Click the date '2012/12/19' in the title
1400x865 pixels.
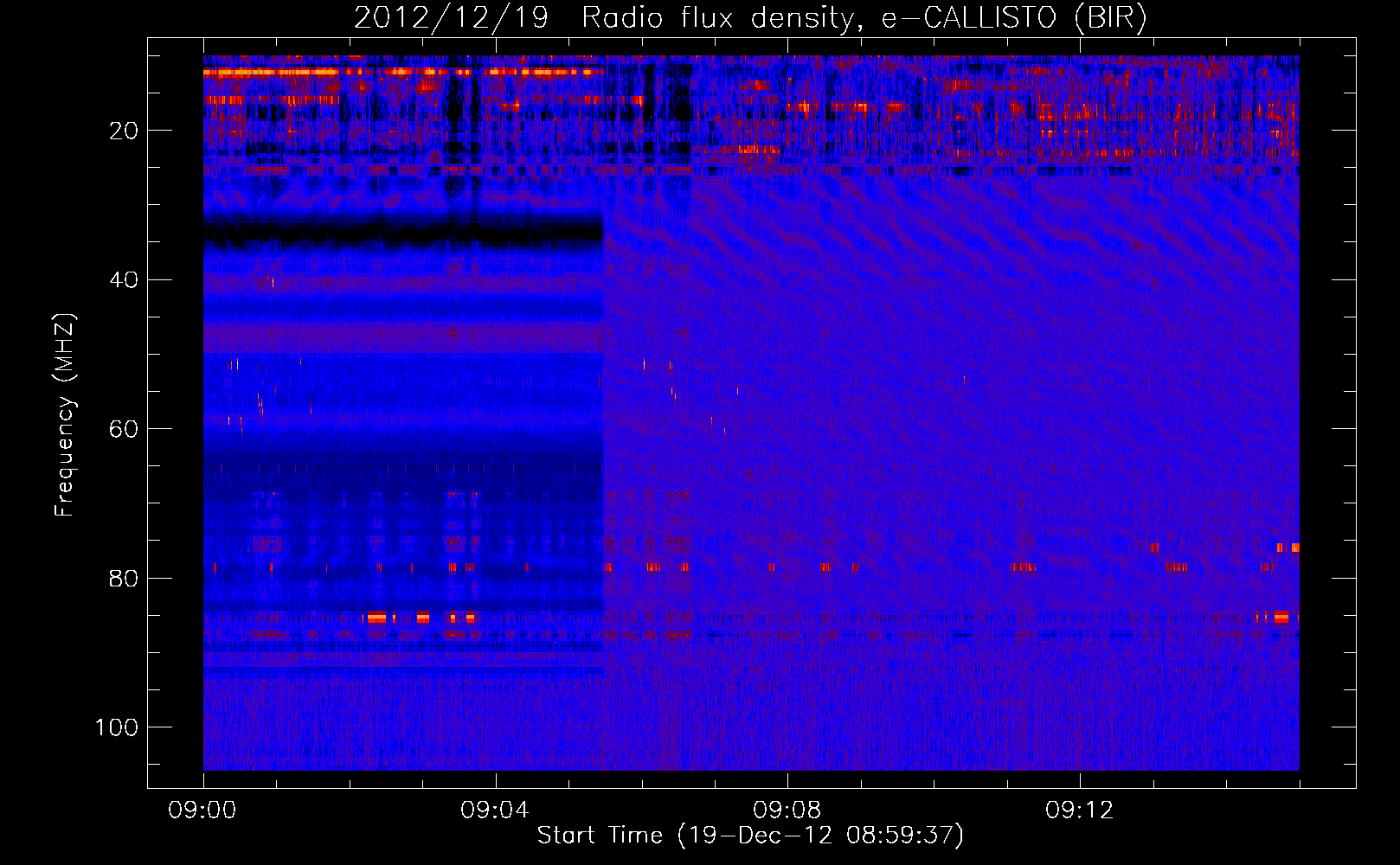coord(451,18)
